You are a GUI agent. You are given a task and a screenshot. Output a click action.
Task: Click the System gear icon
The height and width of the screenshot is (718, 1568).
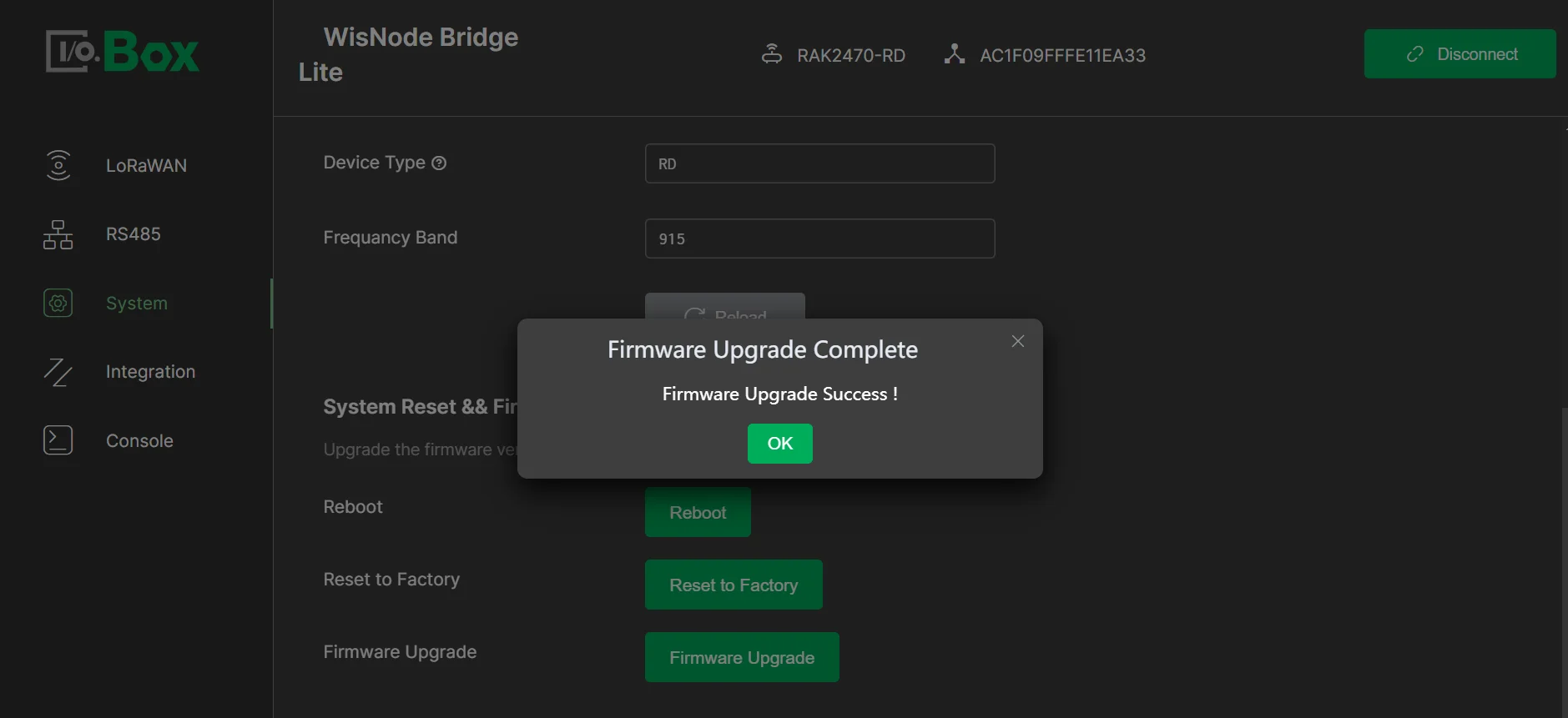58,303
